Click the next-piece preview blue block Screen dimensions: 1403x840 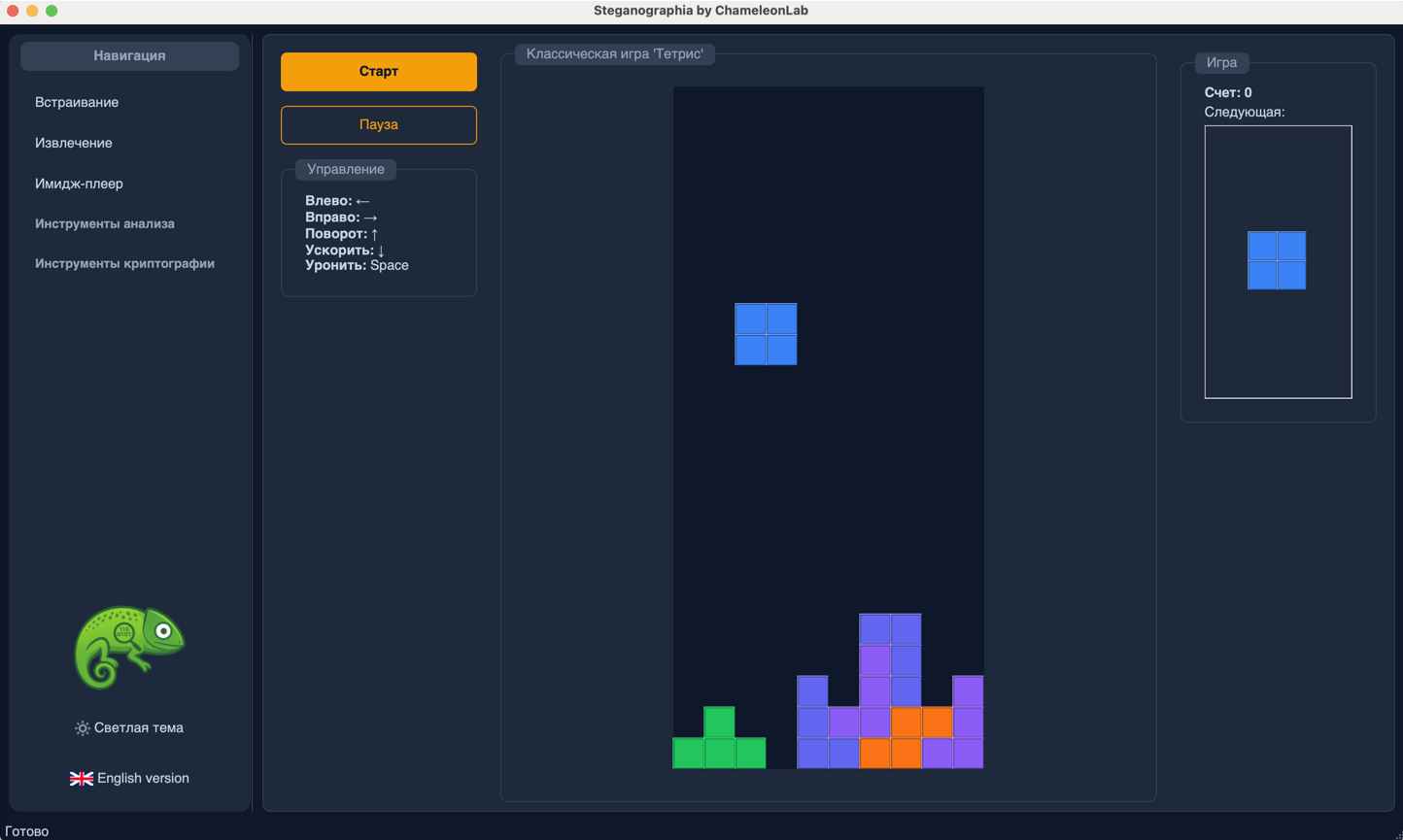click(1277, 260)
